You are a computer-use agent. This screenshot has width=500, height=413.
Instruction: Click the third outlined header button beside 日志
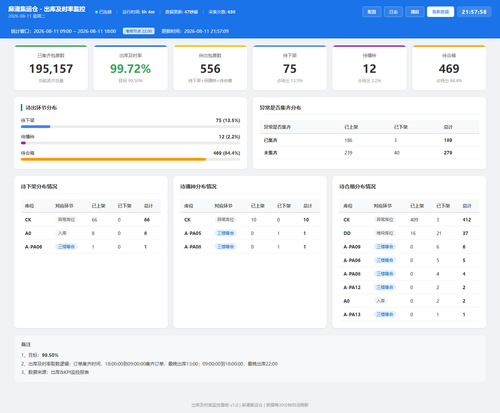click(415, 12)
